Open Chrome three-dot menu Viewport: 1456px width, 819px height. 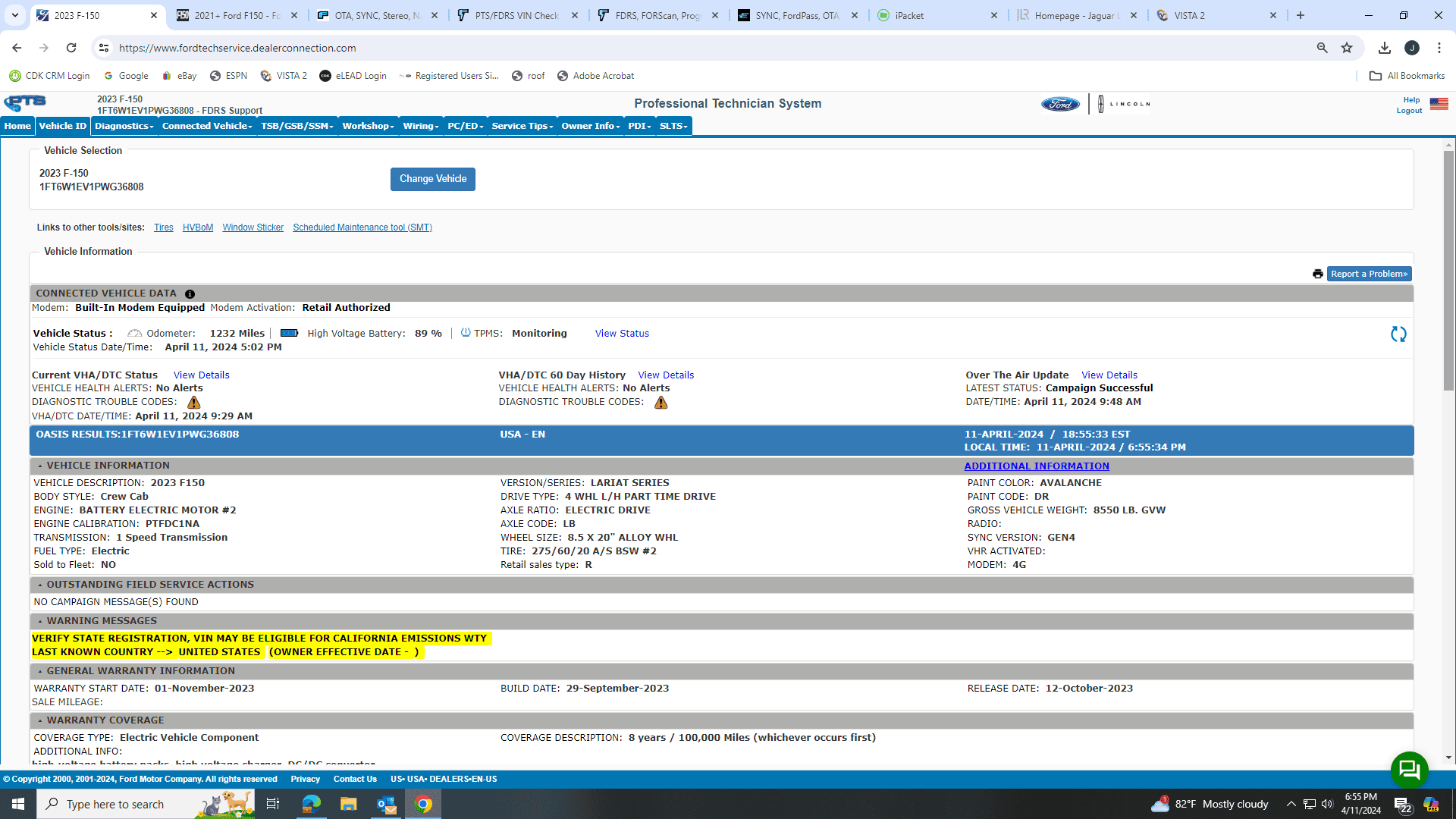pos(1439,48)
